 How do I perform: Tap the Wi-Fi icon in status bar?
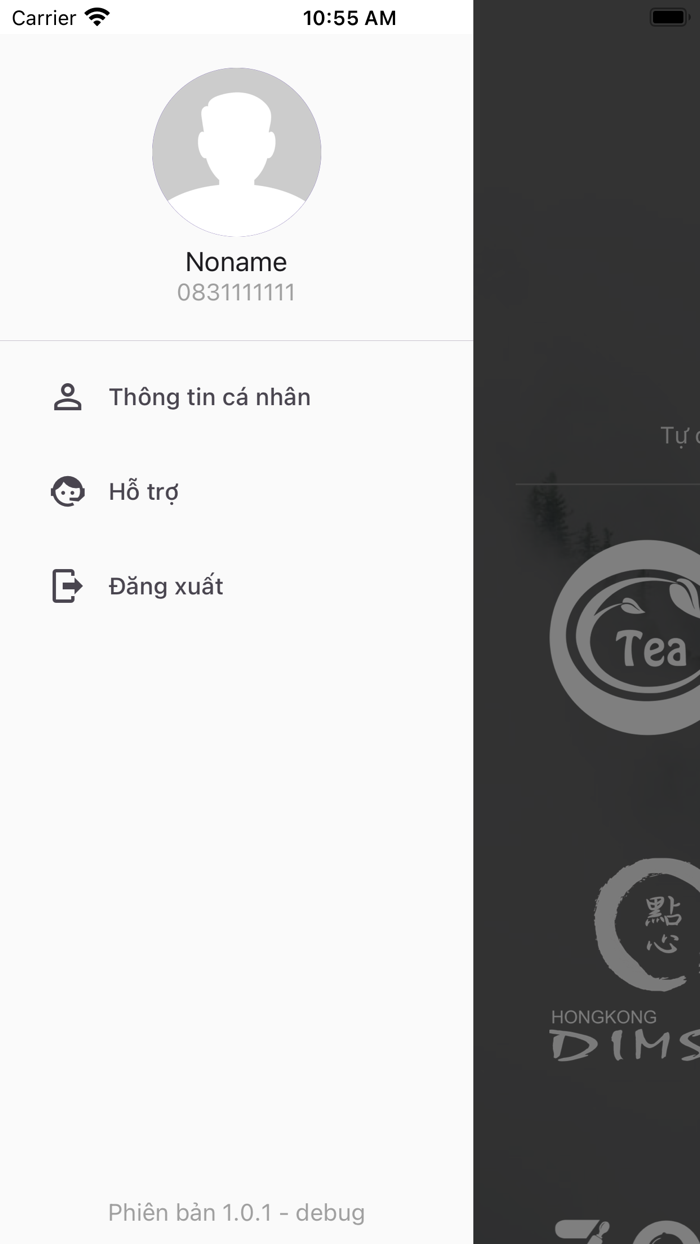[x=97, y=17]
